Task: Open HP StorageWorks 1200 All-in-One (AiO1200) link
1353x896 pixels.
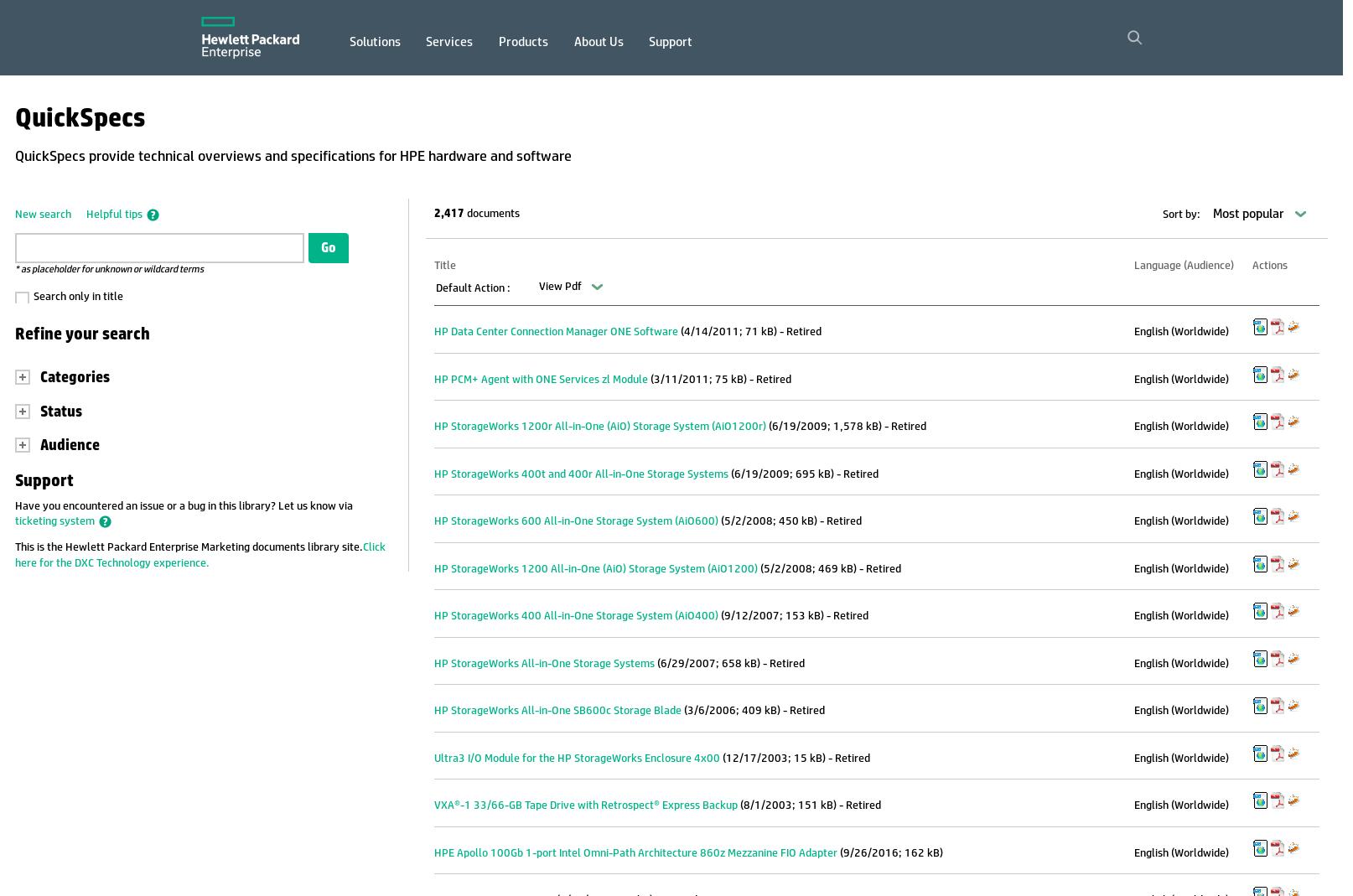Action: pos(596,569)
